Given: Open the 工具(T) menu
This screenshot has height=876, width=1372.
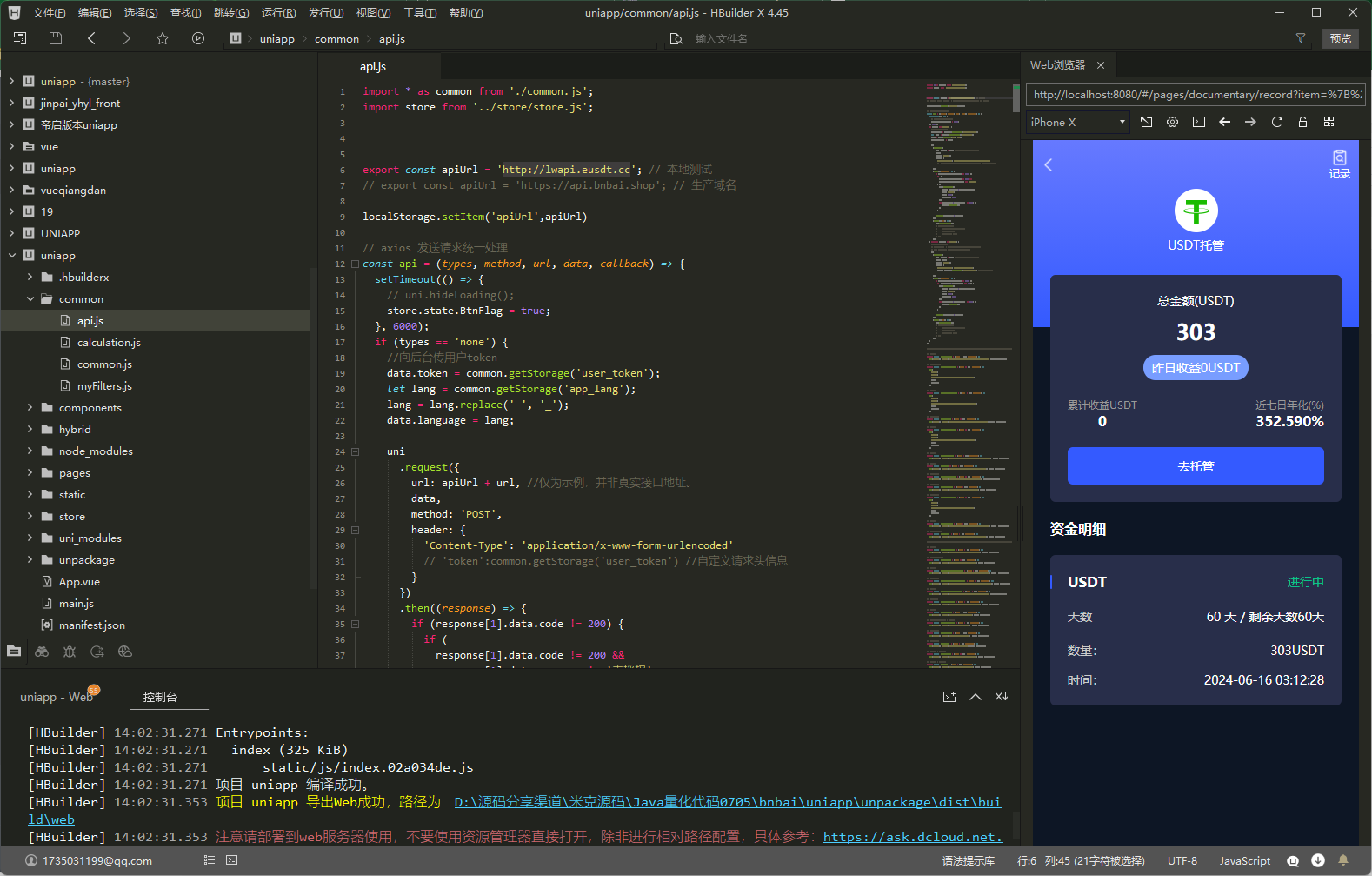Looking at the screenshot, I should coord(420,12).
